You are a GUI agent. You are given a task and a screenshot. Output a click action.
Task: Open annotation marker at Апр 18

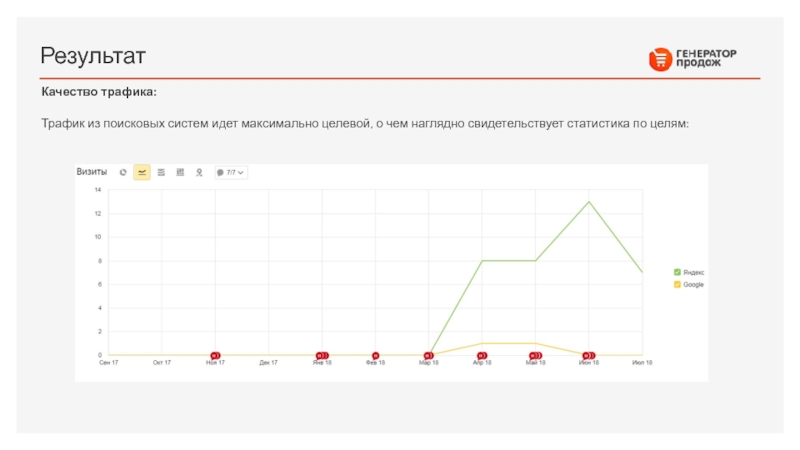[x=482, y=355]
